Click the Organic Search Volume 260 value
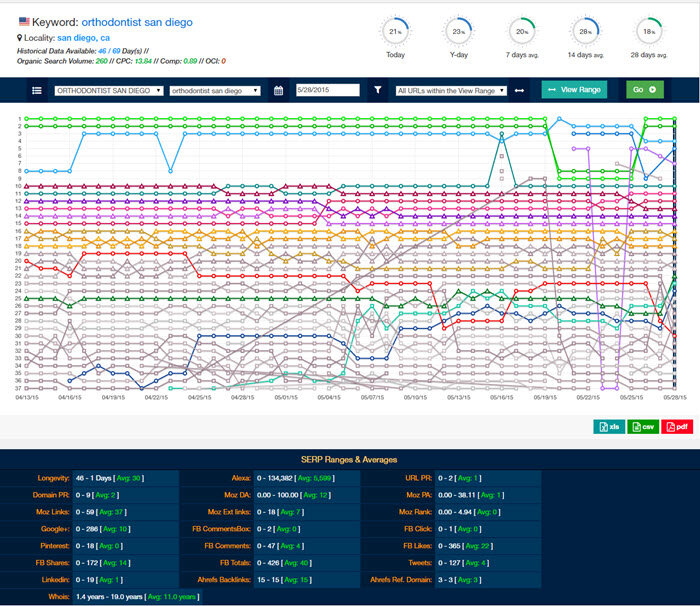This screenshot has height=606, width=700. (102, 61)
